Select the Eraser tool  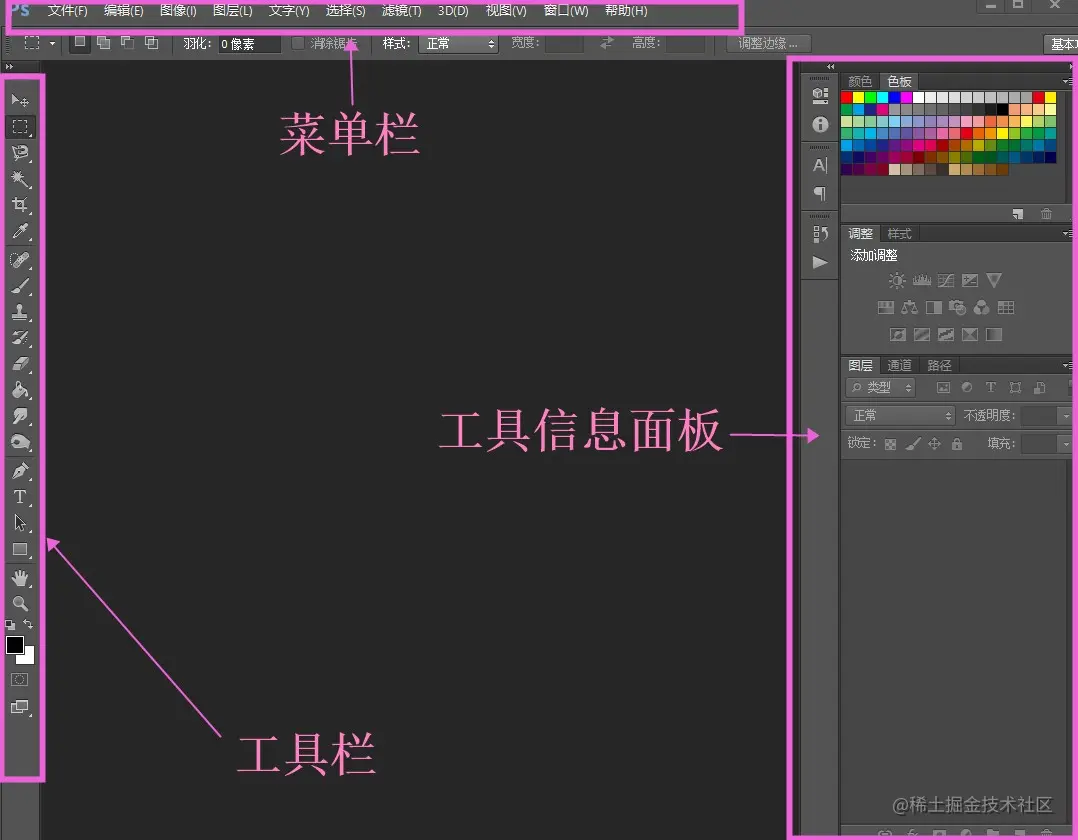pyautogui.click(x=20, y=364)
